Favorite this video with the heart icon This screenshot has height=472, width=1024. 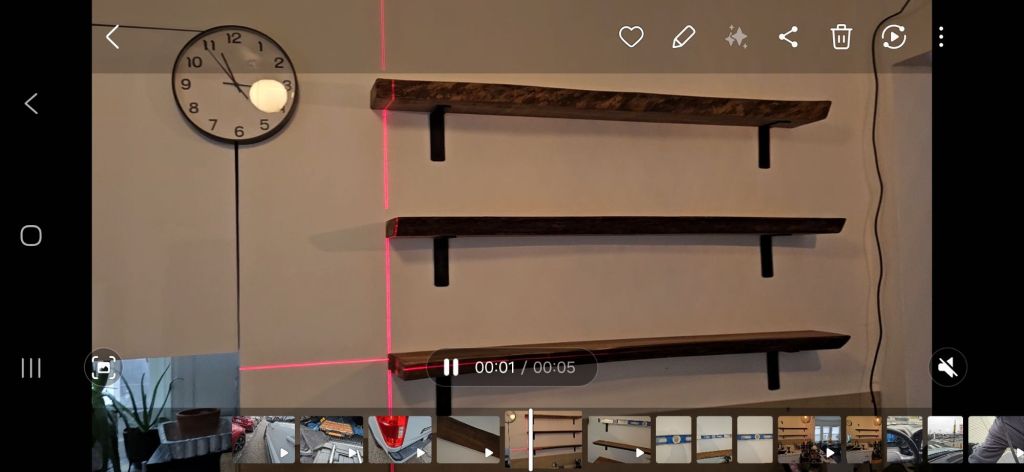pyautogui.click(x=630, y=37)
